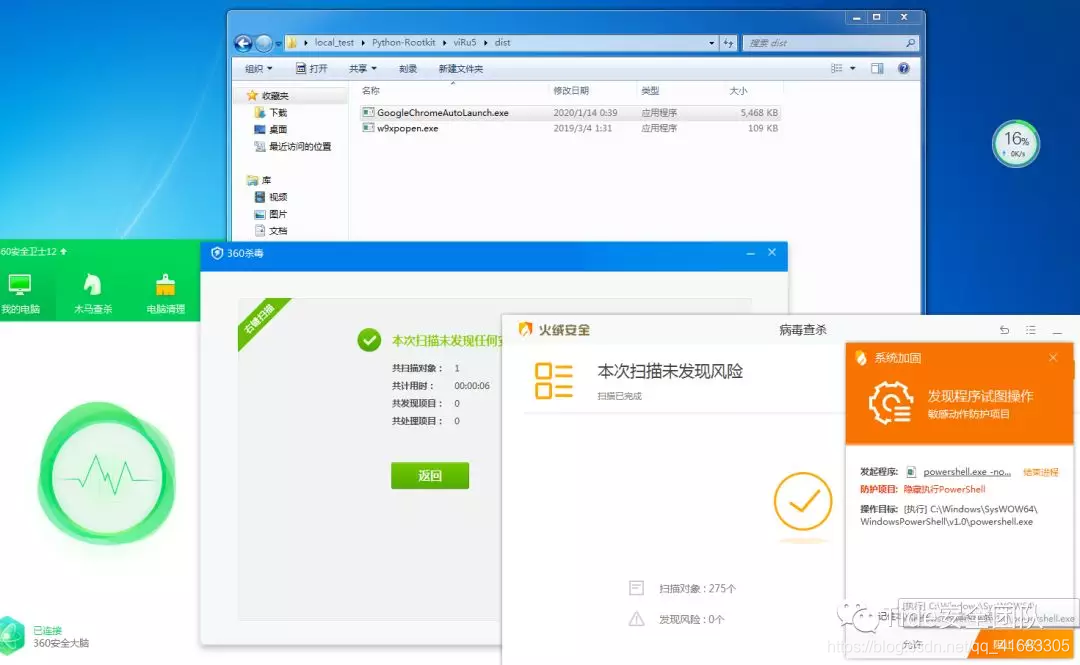Click the 16% floating acceleration ball
The height and width of the screenshot is (665, 1080).
(x=1016, y=144)
